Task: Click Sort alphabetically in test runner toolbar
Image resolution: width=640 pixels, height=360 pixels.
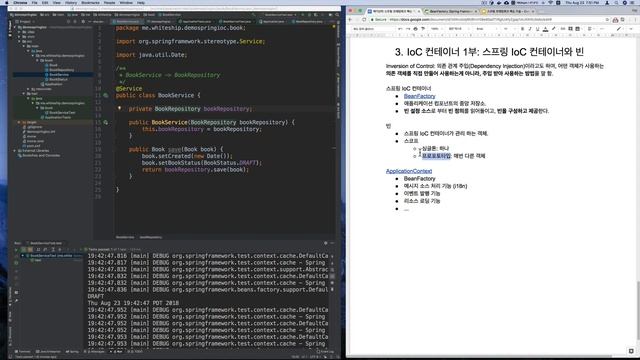Action: (38, 249)
